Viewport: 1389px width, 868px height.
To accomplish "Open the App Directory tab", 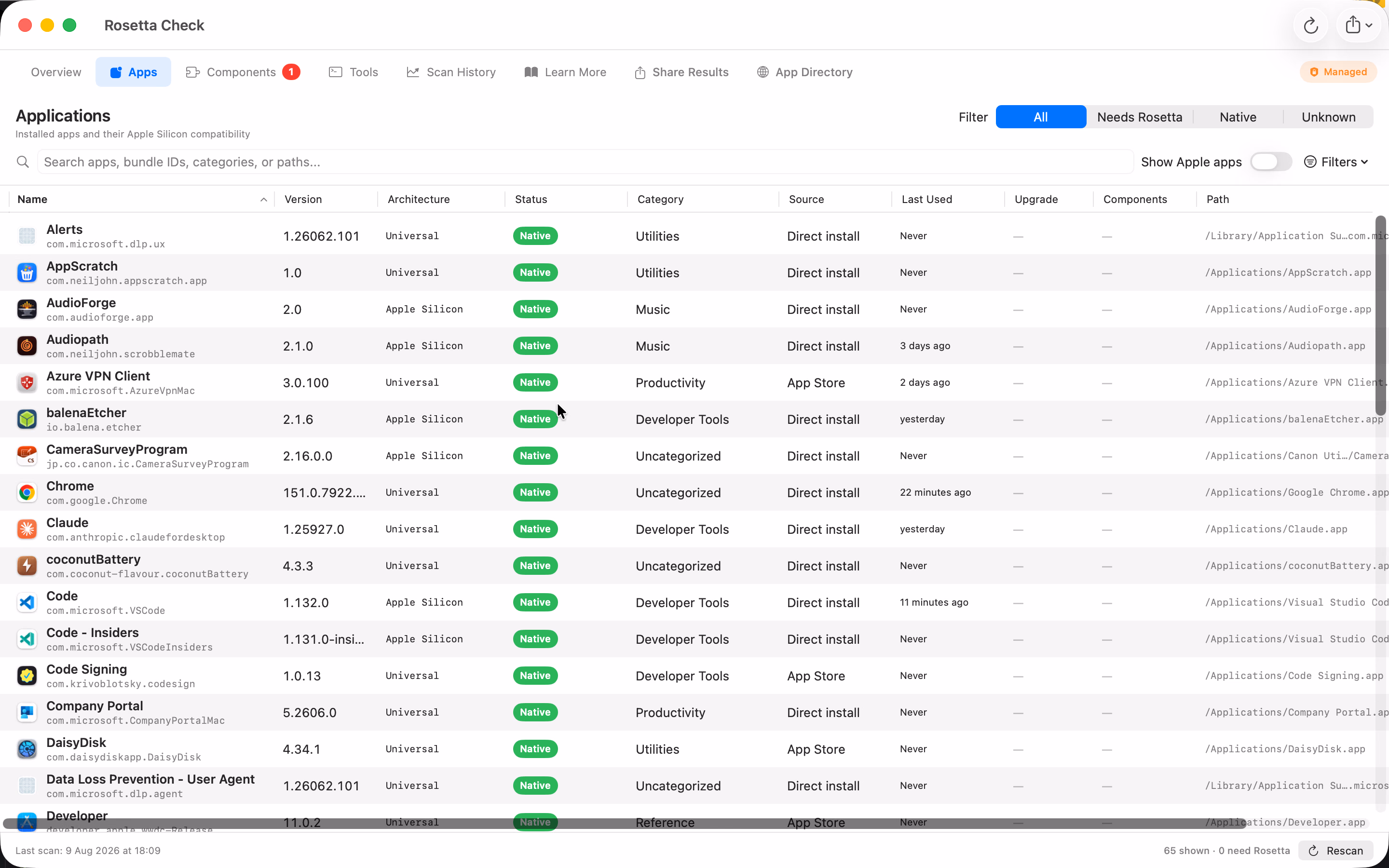I will (804, 72).
